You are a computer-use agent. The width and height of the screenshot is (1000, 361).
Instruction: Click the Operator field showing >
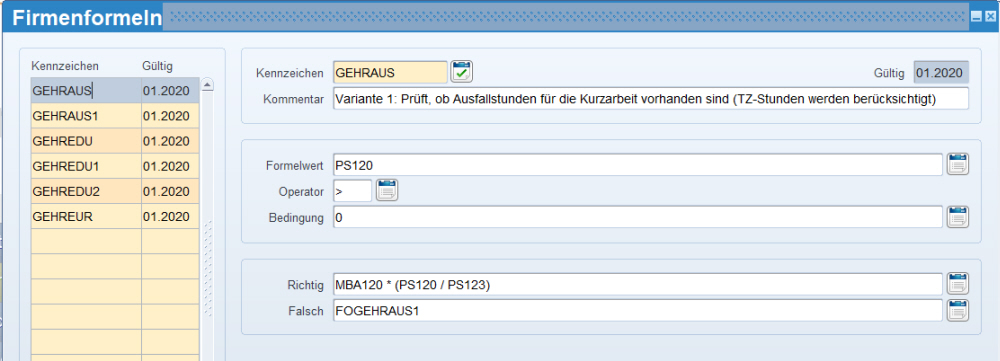point(352,191)
